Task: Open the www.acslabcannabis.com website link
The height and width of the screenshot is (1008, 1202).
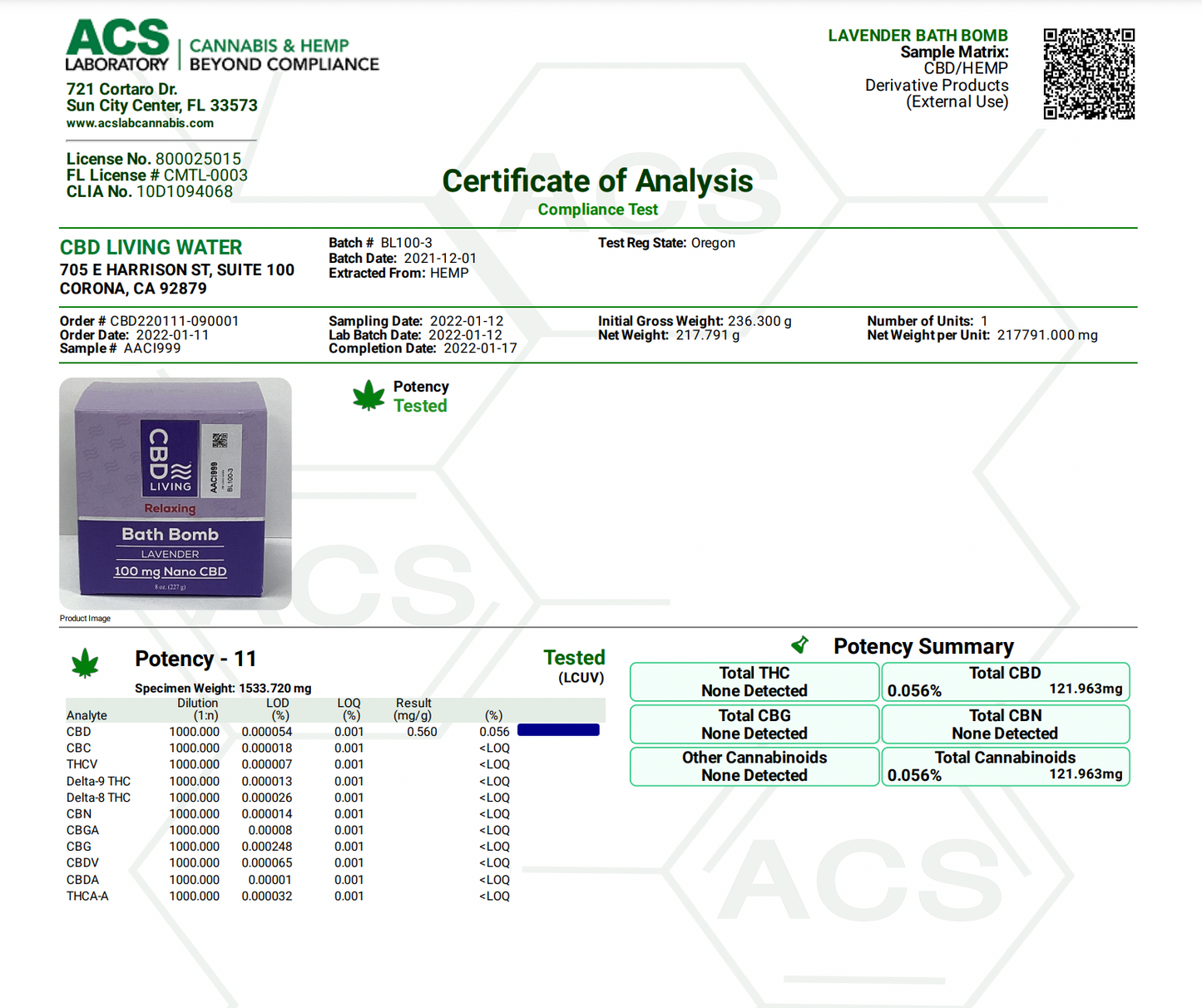Action: [x=140, y=123]
